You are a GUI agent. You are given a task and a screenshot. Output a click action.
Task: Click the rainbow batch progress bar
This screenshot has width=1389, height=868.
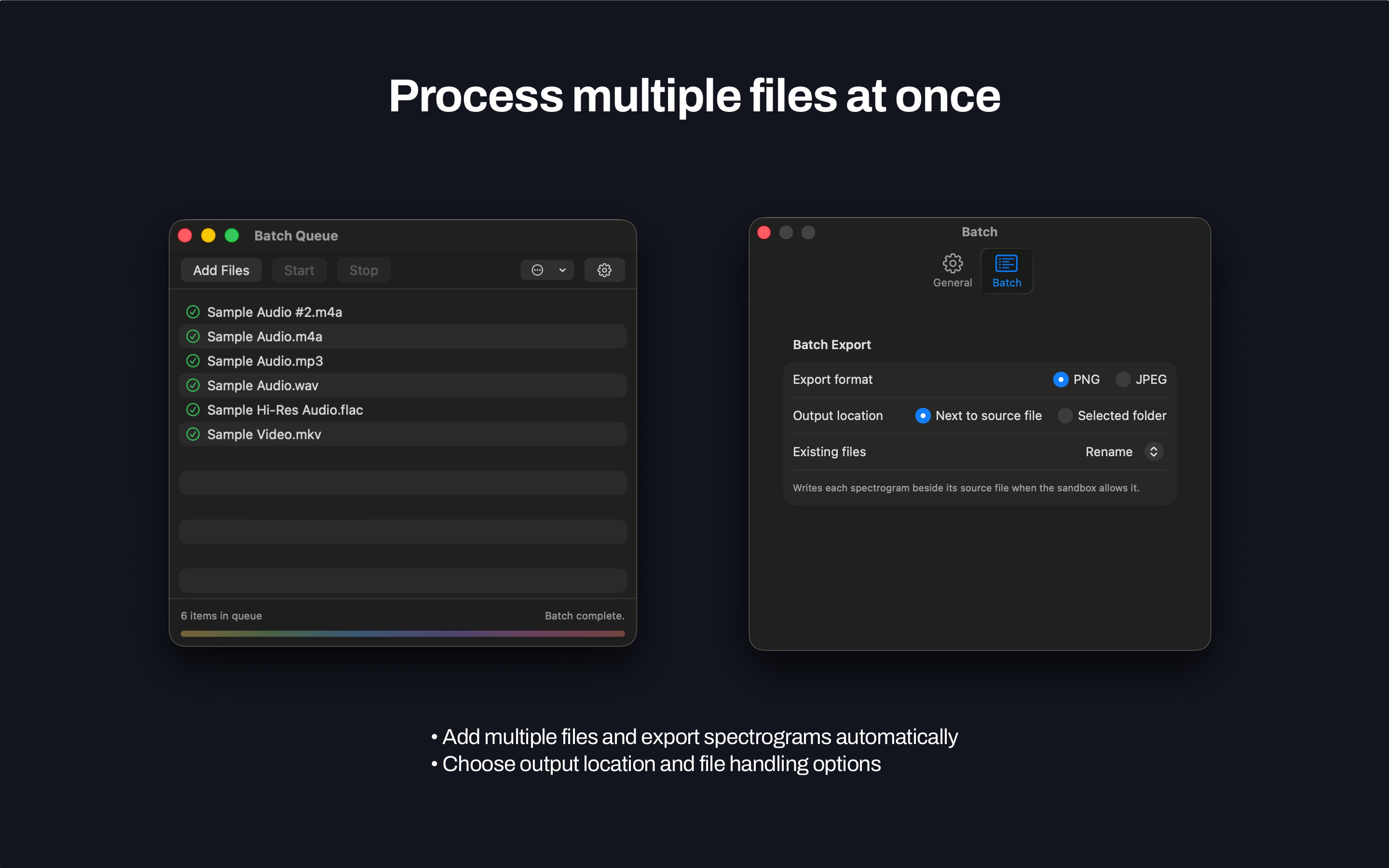[x=403, y=634]
